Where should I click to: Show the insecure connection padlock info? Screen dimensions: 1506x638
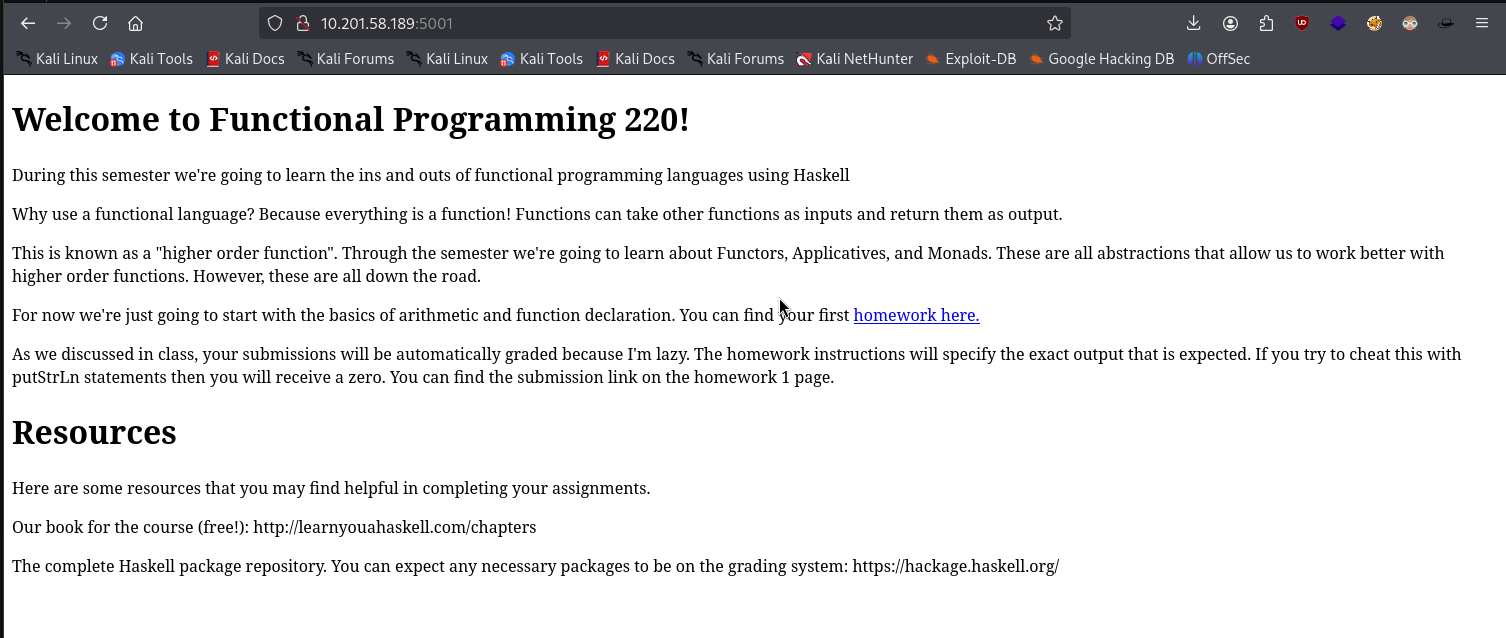tap(300, 23)
